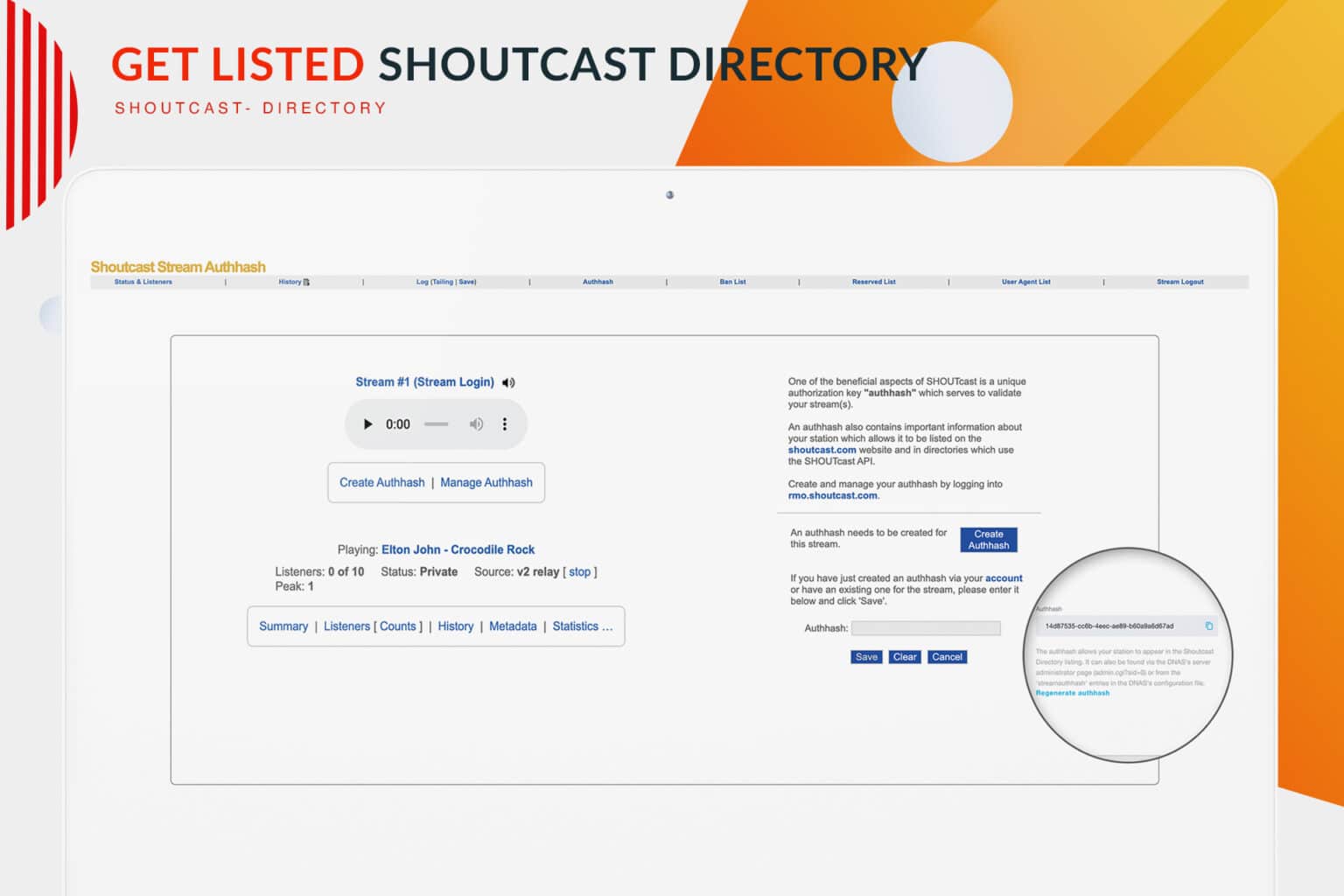This screenshot has width=1344, height=896.
Task: Open the User Agent List
Action: (x=1025, y=282)
